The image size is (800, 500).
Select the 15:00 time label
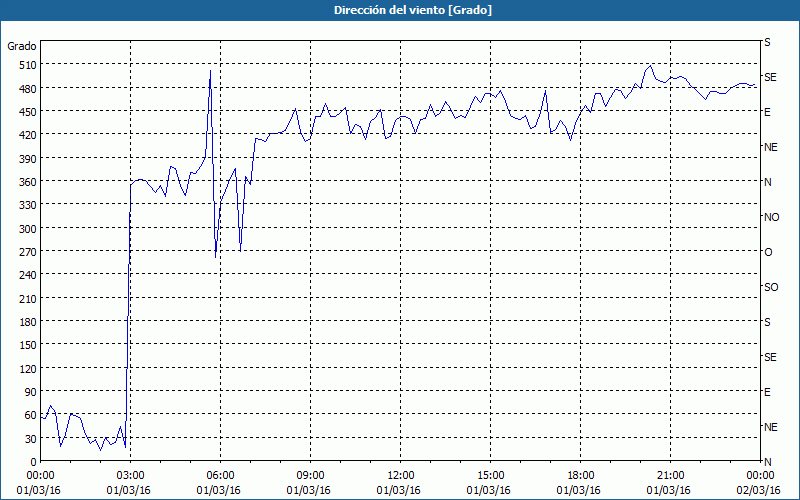490,477
